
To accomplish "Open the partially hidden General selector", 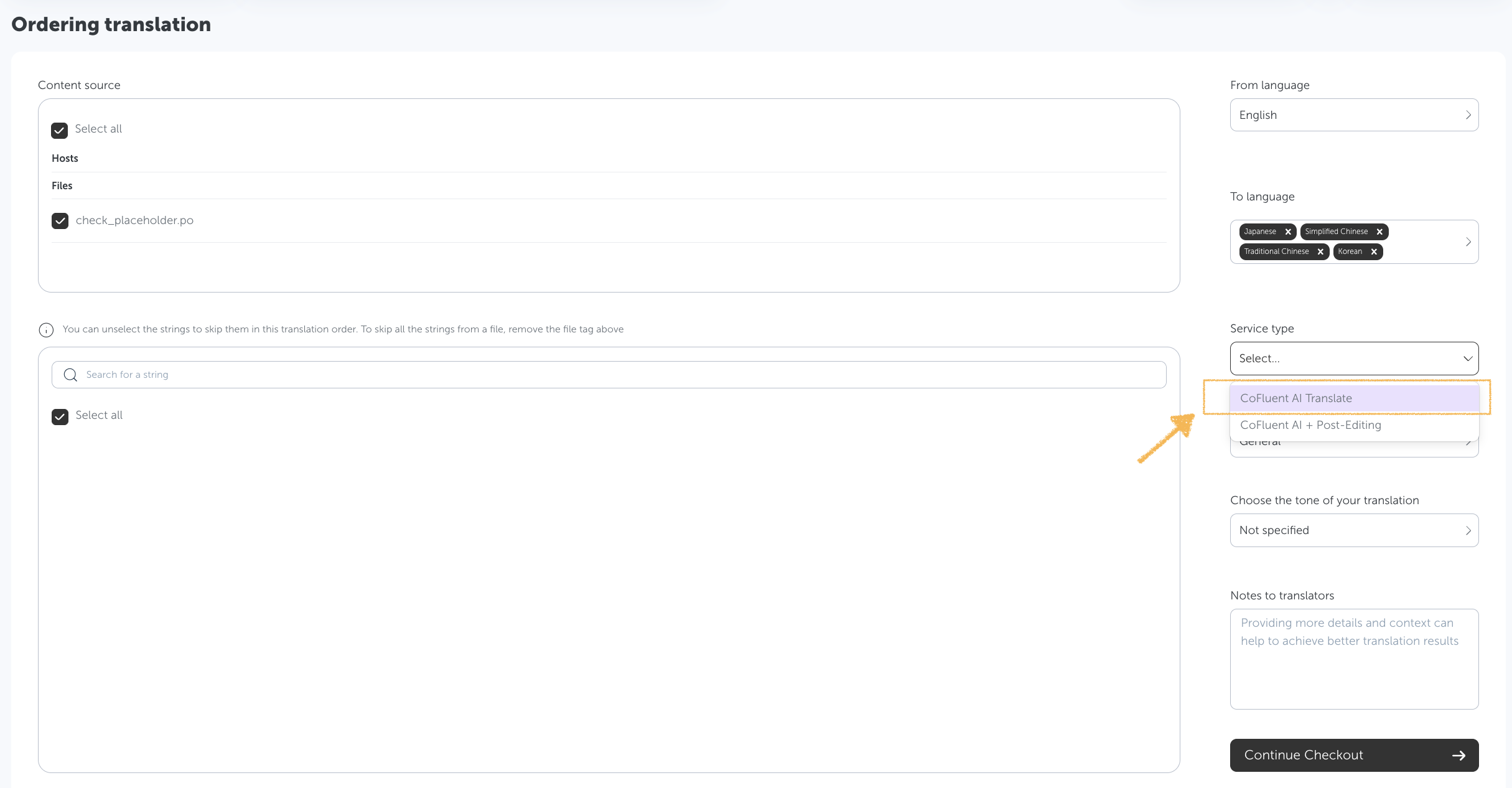I will [1354, 449].
